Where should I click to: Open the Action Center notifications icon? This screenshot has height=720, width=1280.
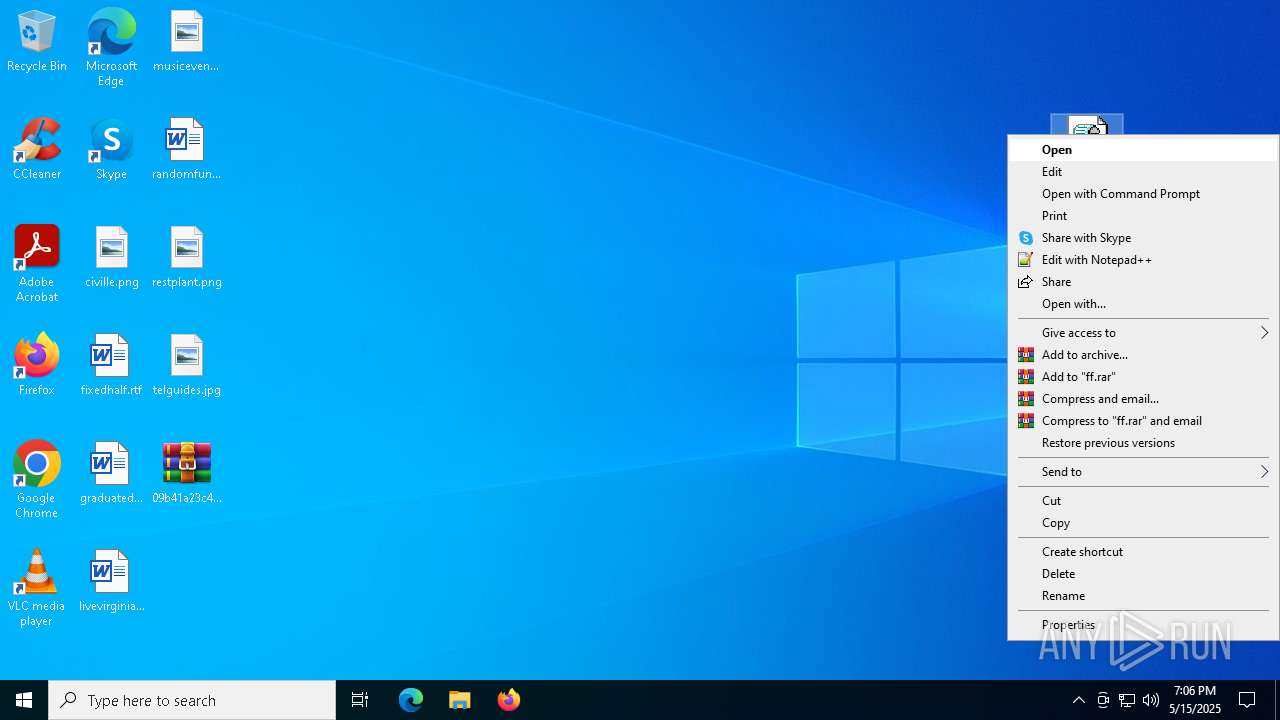(1247, 700)
